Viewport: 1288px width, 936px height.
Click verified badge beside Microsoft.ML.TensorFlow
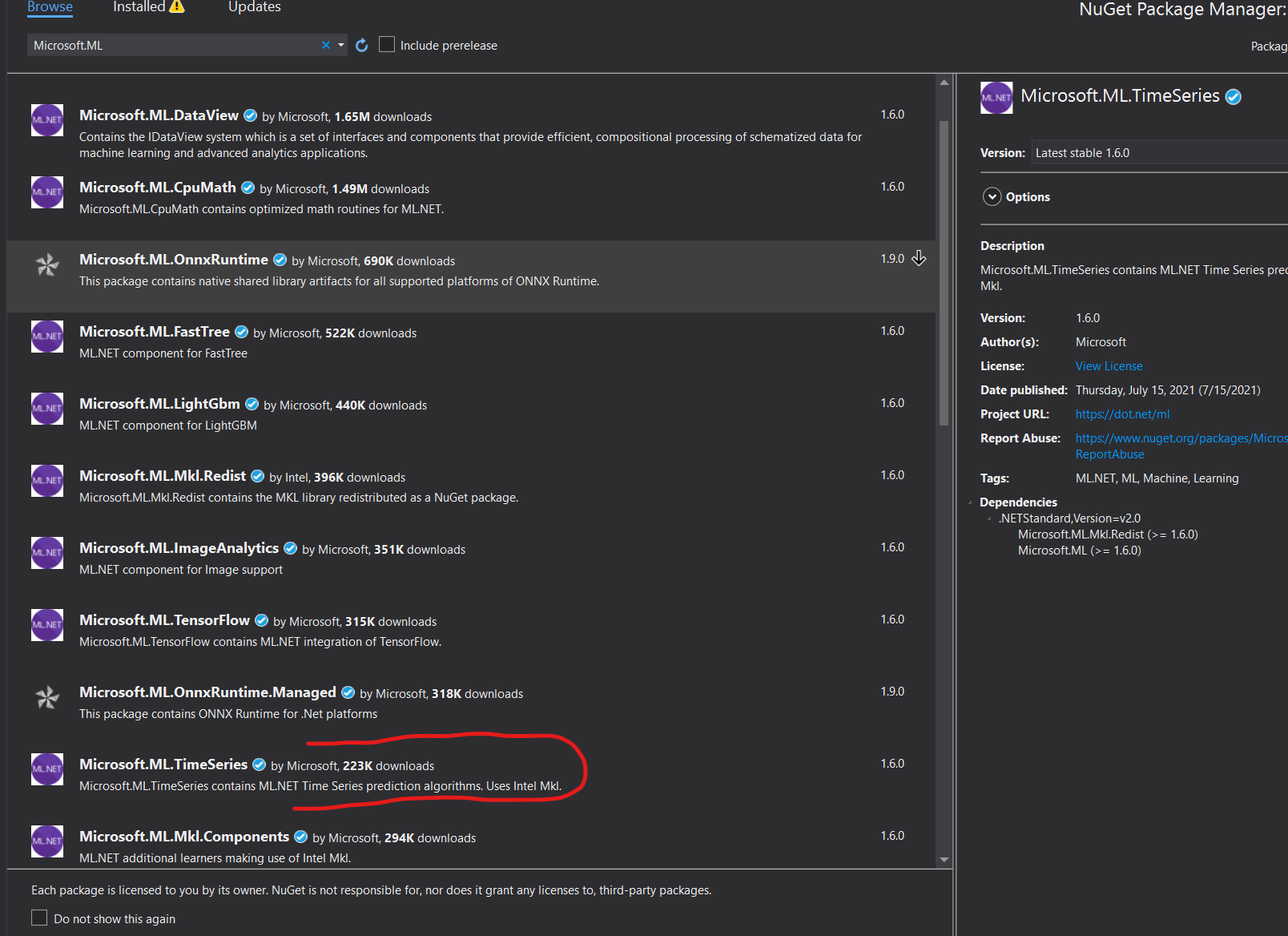point(262,620)
